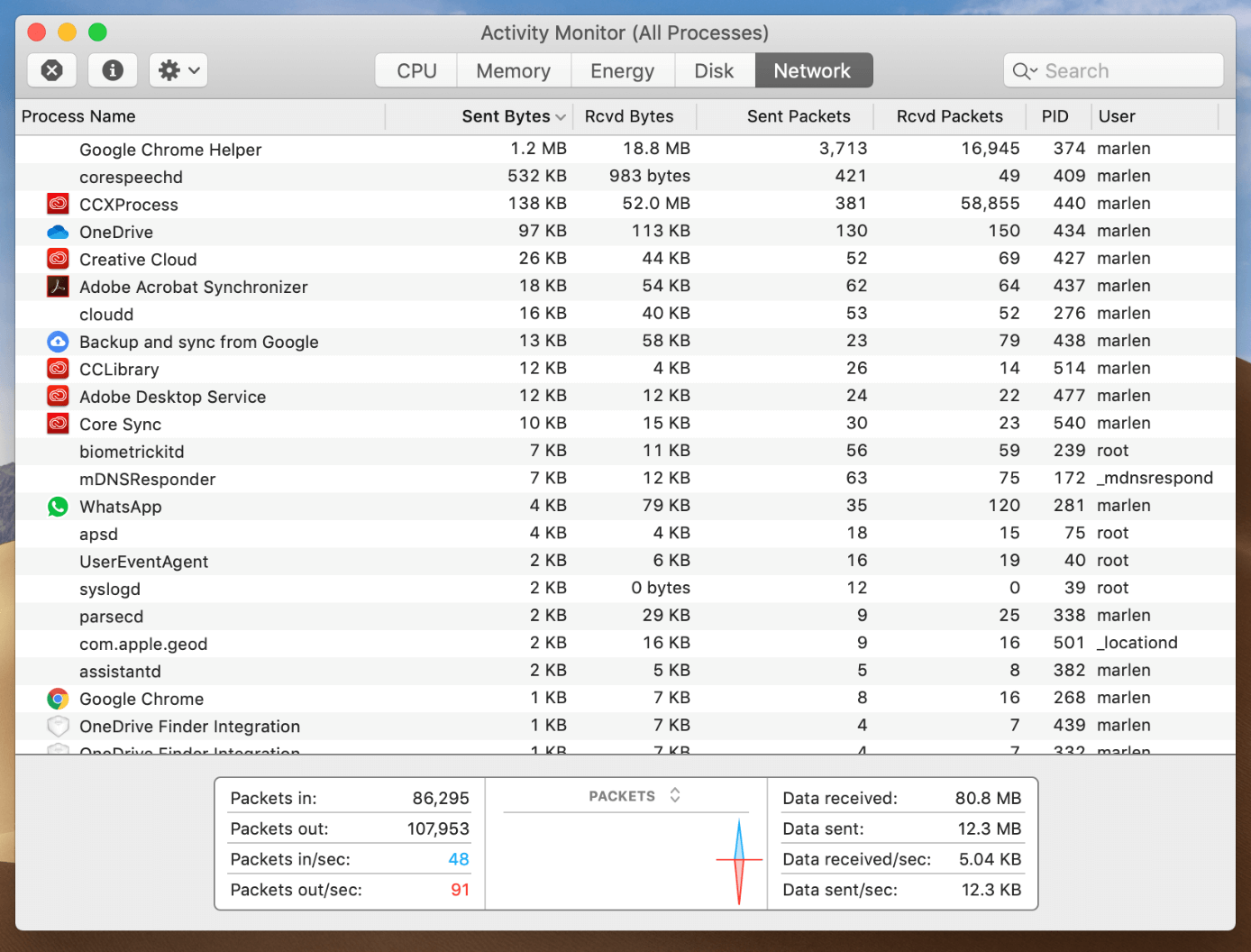Sort by the Rcvd Packets column

click(x=949, y=116)
